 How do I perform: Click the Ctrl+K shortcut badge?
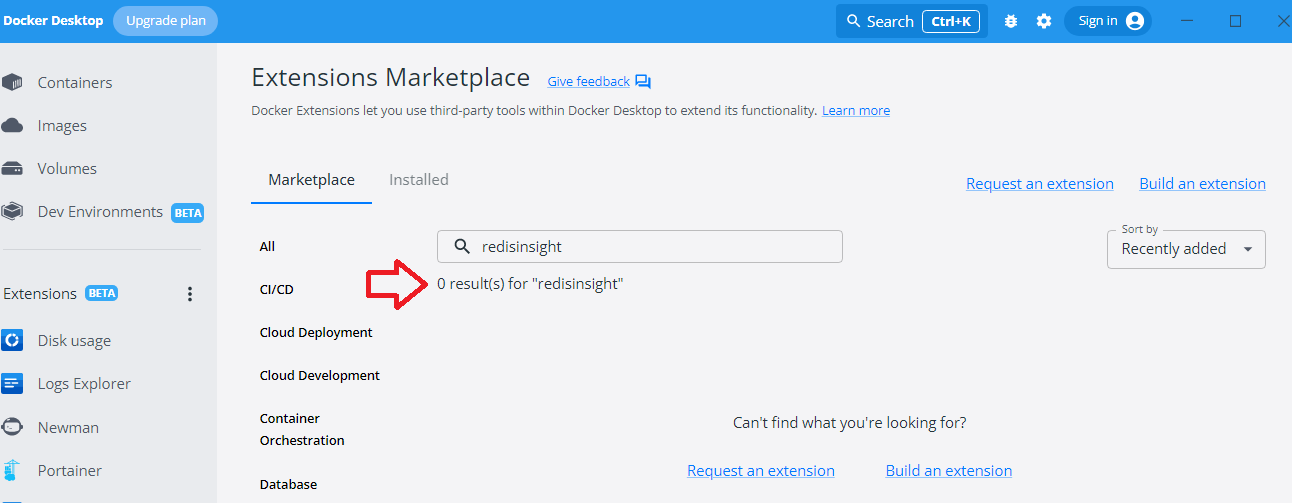951,21
